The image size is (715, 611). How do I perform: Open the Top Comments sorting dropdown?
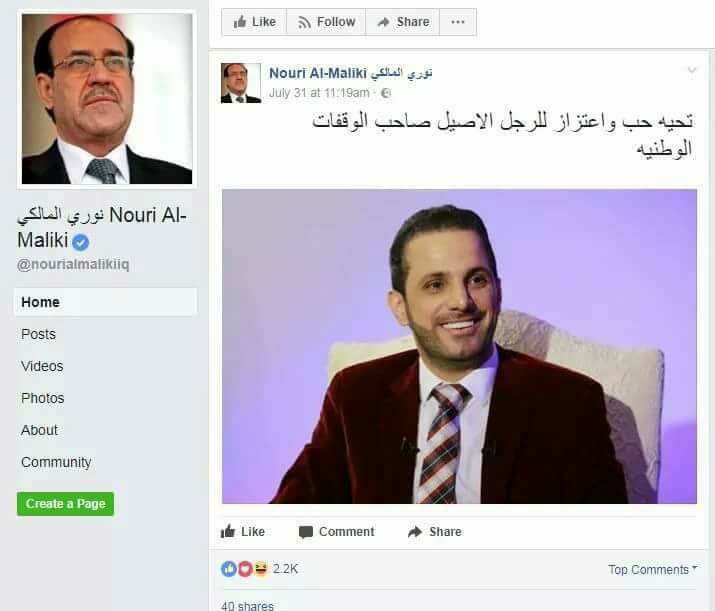[653, 570]
